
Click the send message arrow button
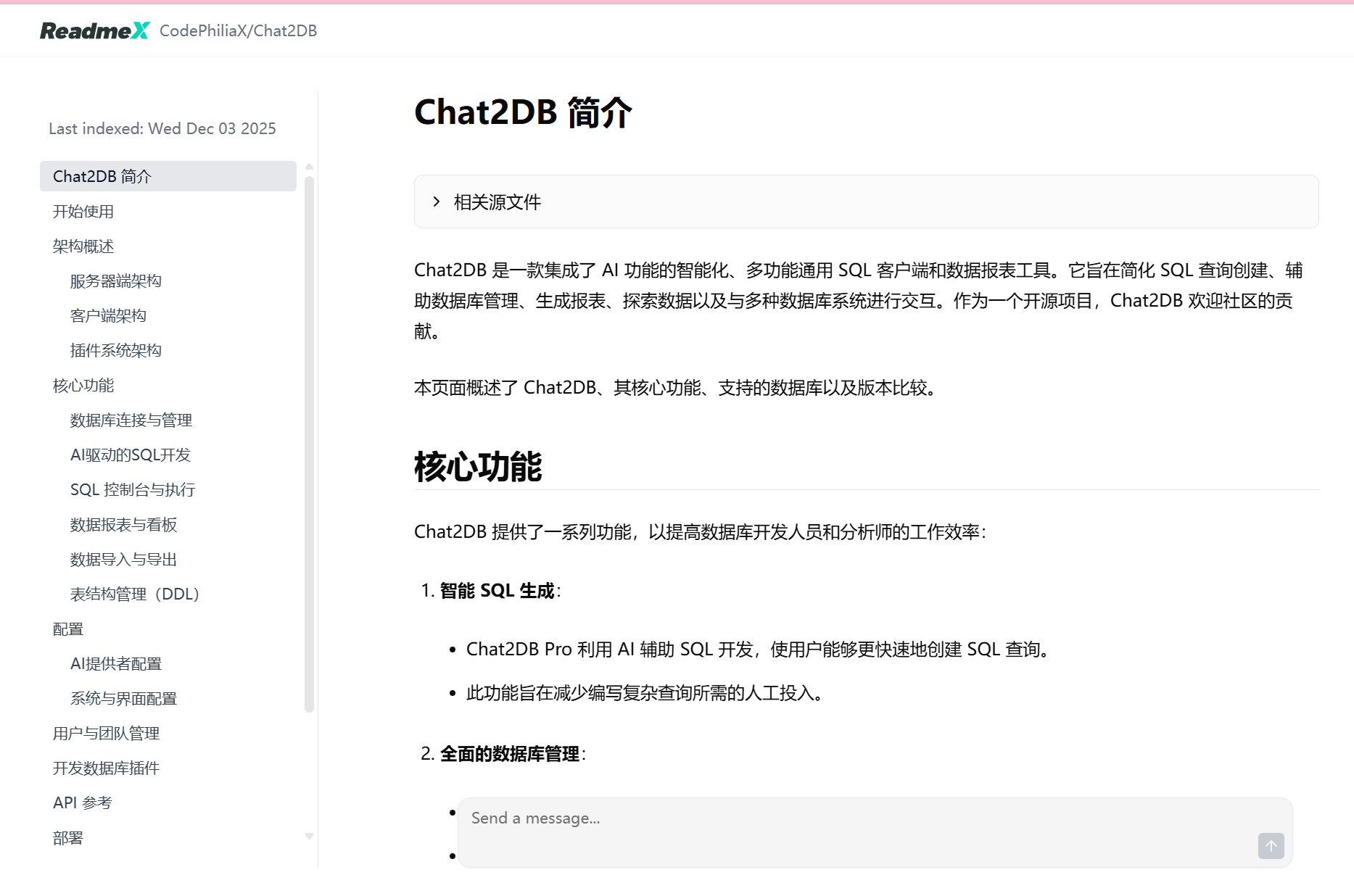tap(1270, 845)
